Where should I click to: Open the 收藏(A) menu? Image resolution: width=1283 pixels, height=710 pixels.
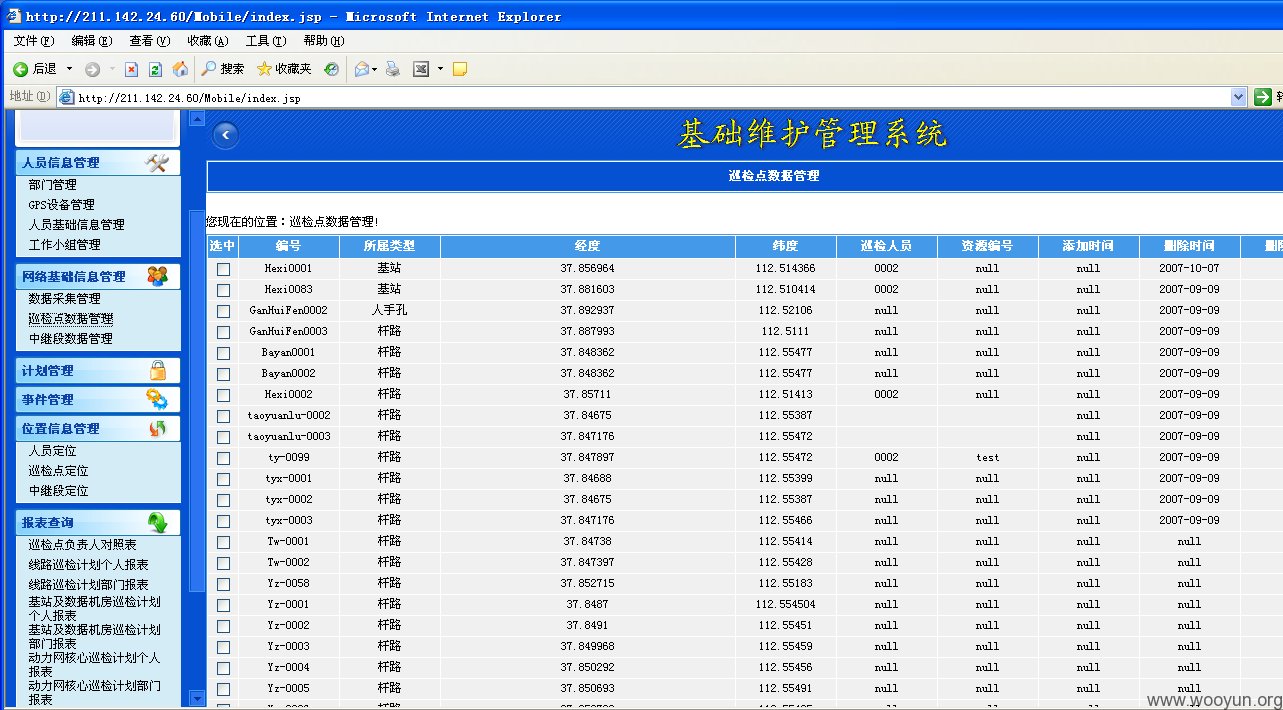[207, 41]
